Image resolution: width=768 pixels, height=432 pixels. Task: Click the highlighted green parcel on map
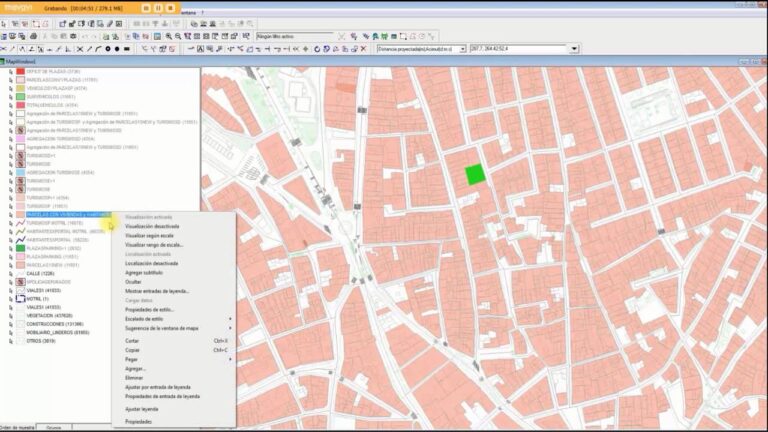475,174
